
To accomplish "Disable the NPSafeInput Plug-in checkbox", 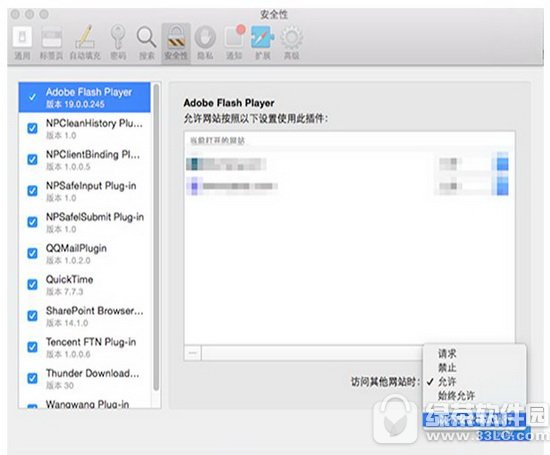I will pyautogui.click(x=32, y=190).
